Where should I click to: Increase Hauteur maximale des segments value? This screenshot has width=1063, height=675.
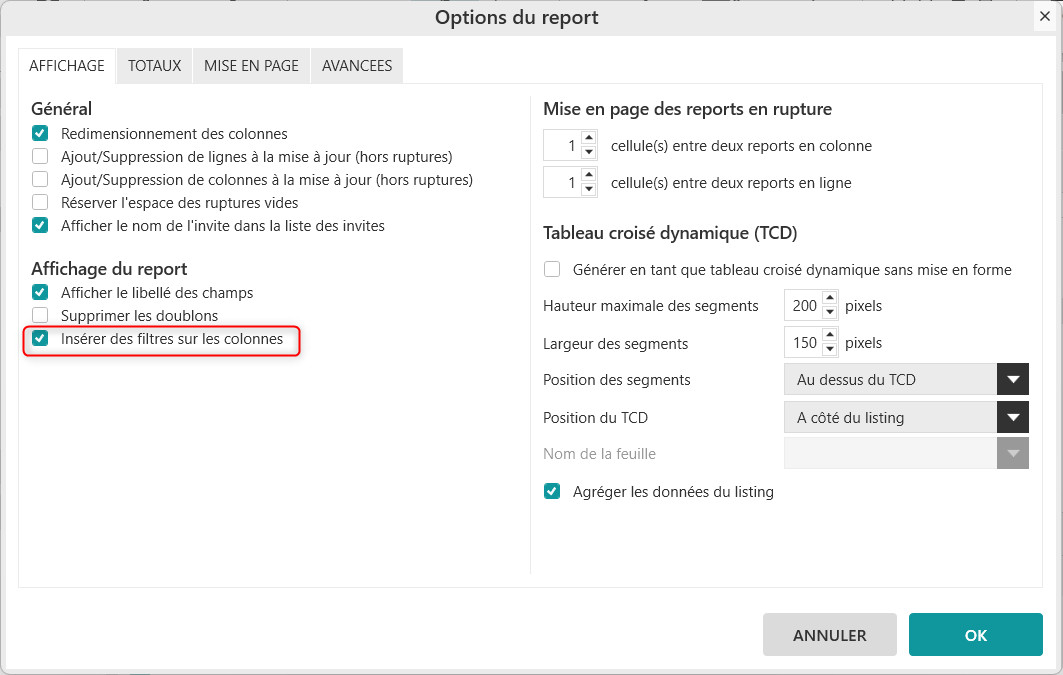pos(829,299)
